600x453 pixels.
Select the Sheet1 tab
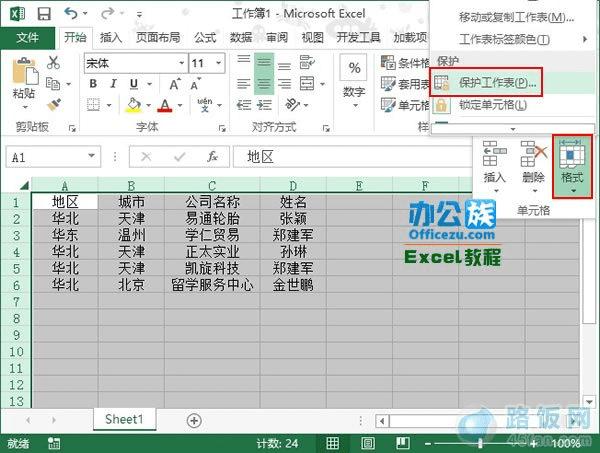pyautogui.click(x=124, y=419)
